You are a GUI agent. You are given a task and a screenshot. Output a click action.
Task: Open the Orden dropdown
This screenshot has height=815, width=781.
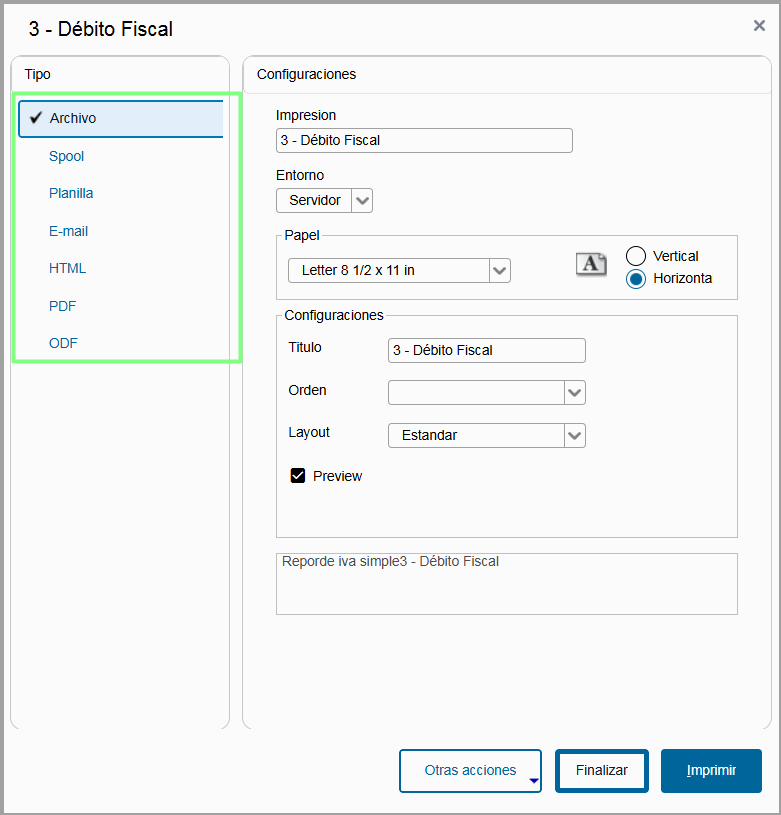(x=574, y=393)
